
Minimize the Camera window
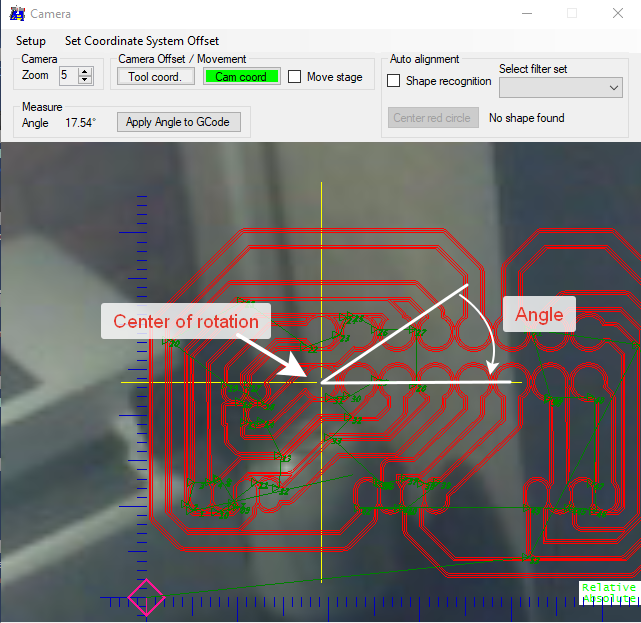click(526, 14)
